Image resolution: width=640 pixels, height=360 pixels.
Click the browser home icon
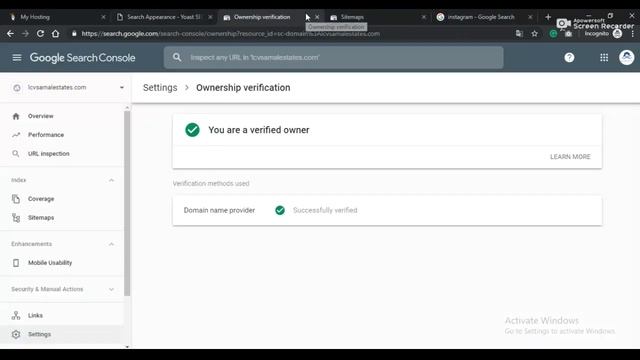click(56, 33)
